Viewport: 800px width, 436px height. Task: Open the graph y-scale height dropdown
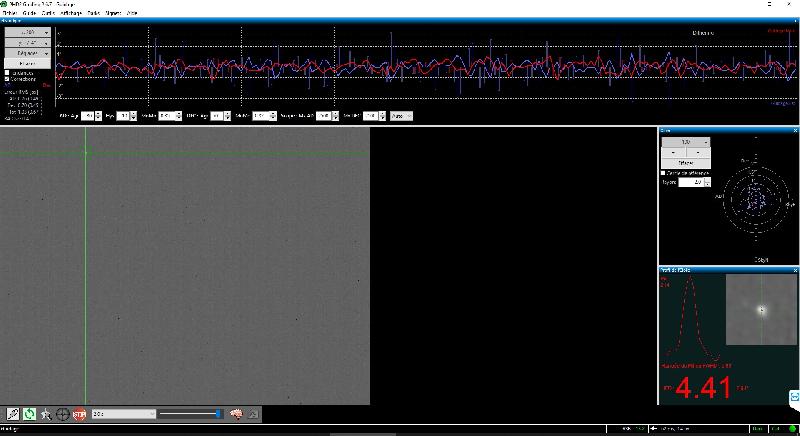click(x=28, y=43)
